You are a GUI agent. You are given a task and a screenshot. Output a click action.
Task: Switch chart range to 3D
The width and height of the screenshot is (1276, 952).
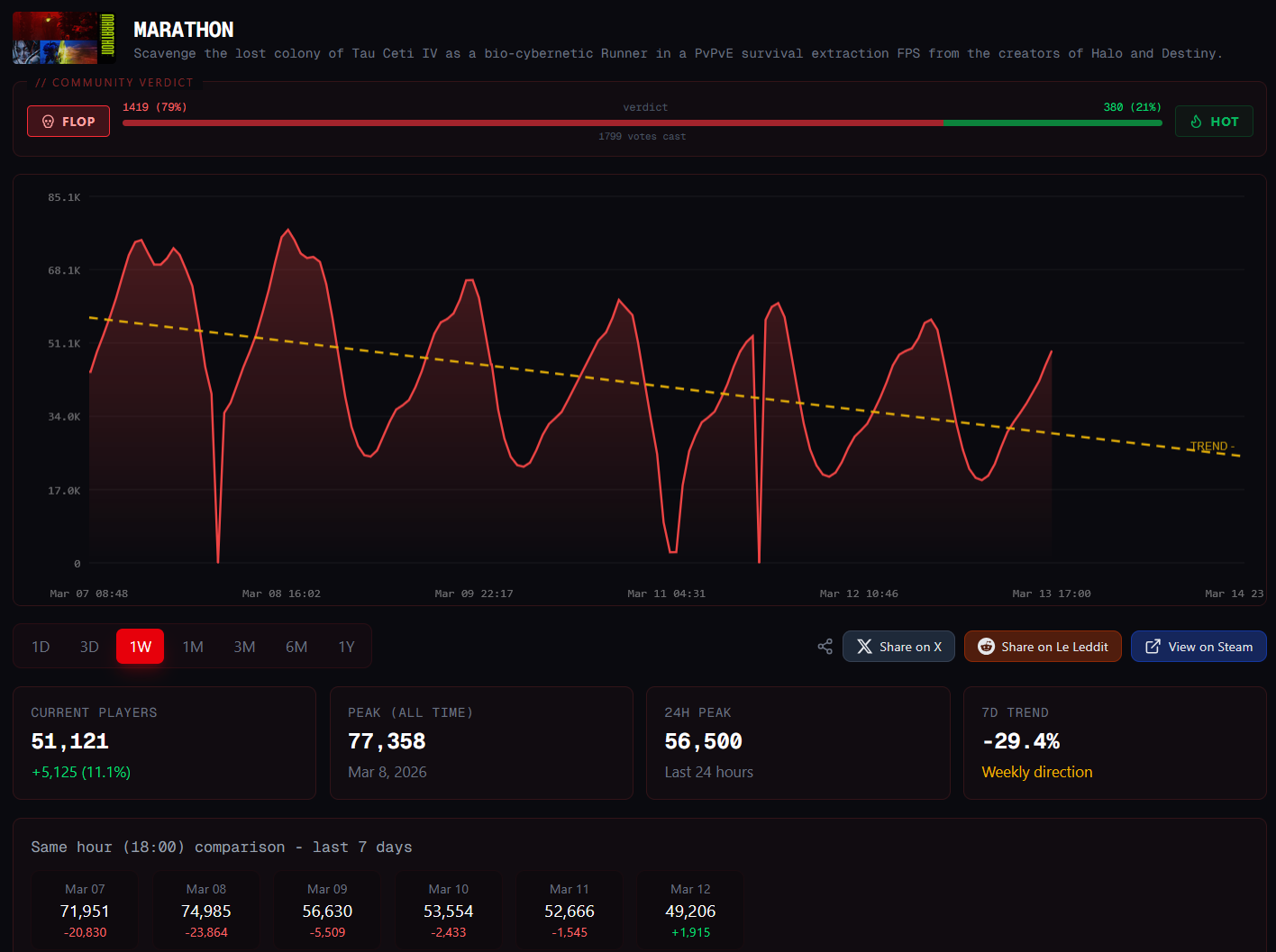[x=89, y=647]
